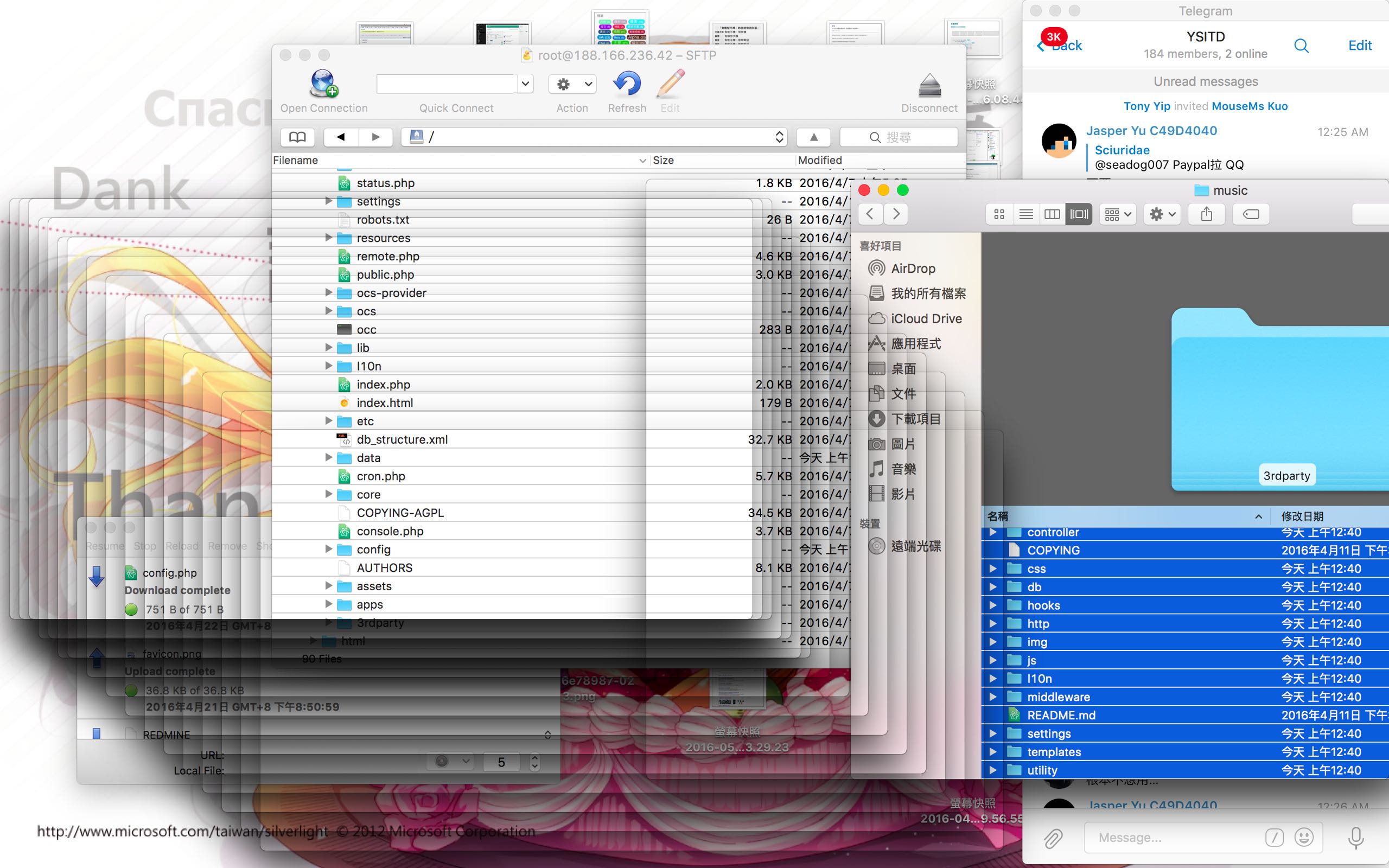Click the transfer count stepper arrows

535,762
